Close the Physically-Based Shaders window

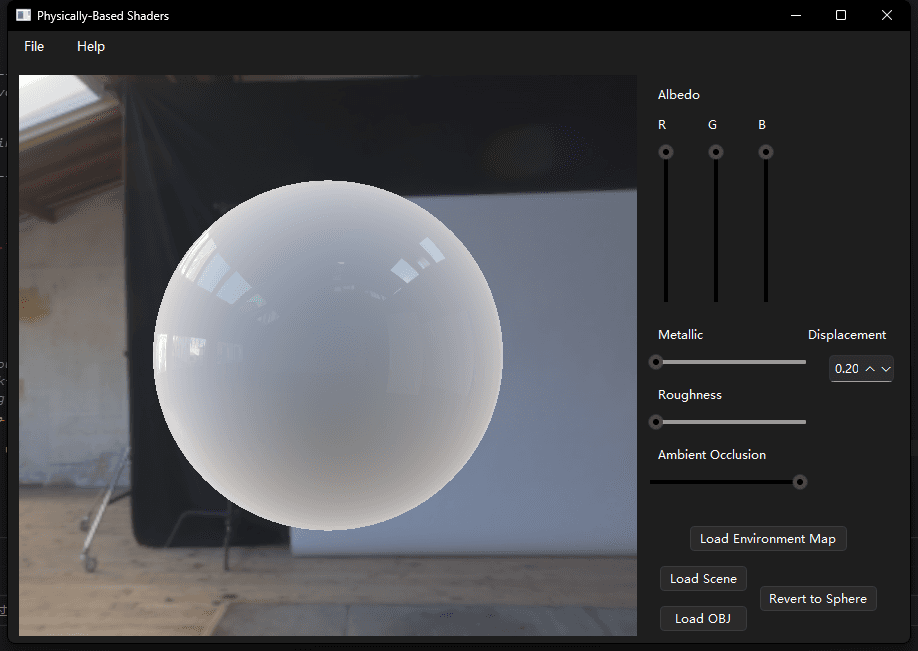886,15
